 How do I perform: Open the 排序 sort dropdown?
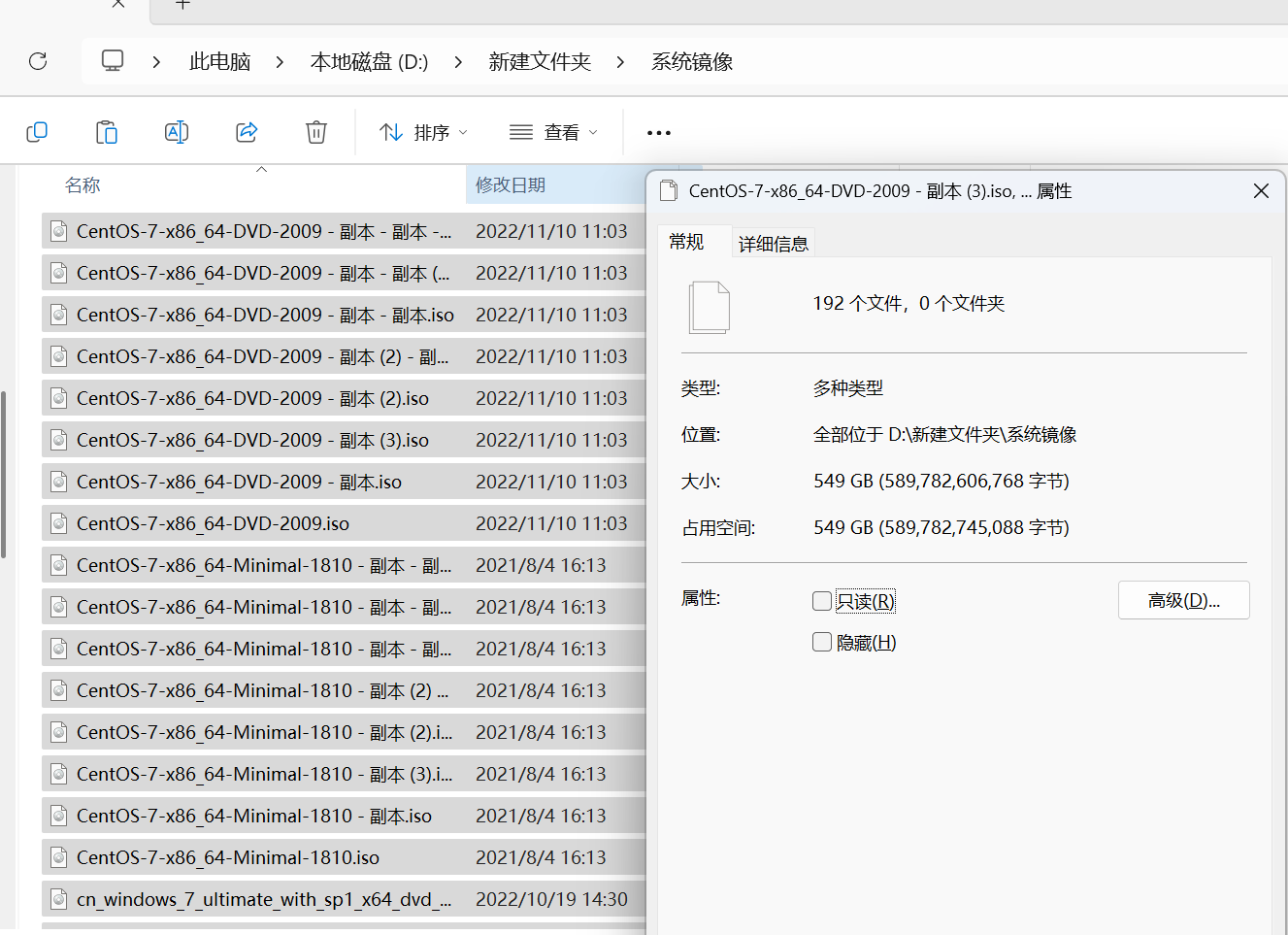pyautogui.click(x=423, y=132)
